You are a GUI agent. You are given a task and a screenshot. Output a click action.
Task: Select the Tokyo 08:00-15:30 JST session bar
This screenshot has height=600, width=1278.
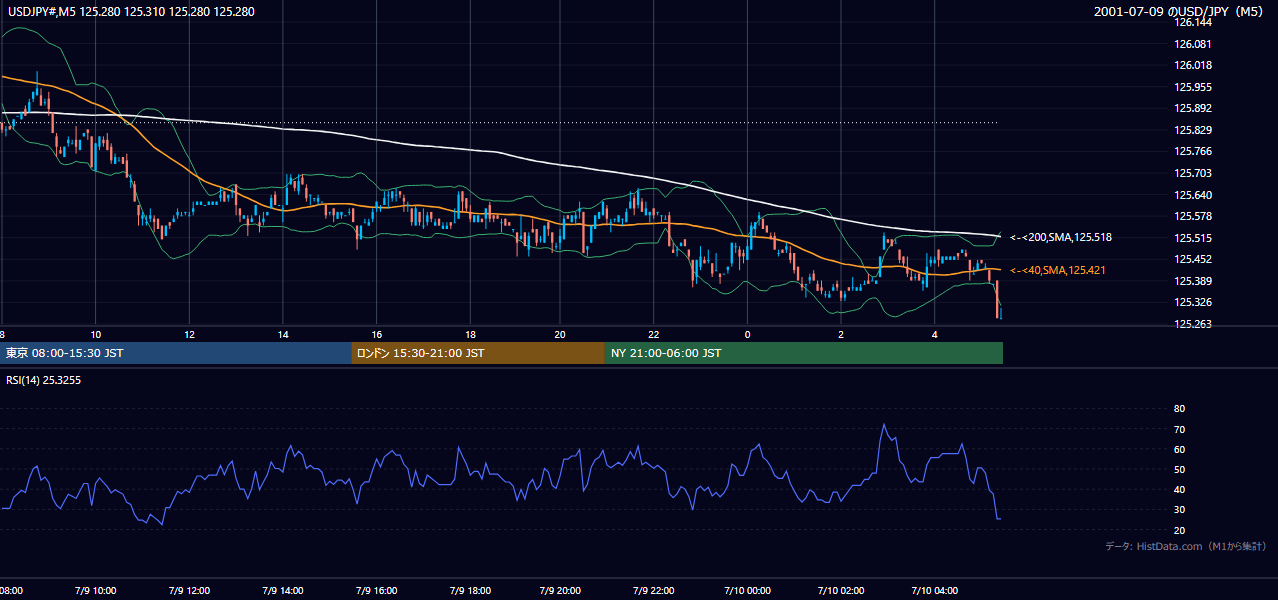175,353
